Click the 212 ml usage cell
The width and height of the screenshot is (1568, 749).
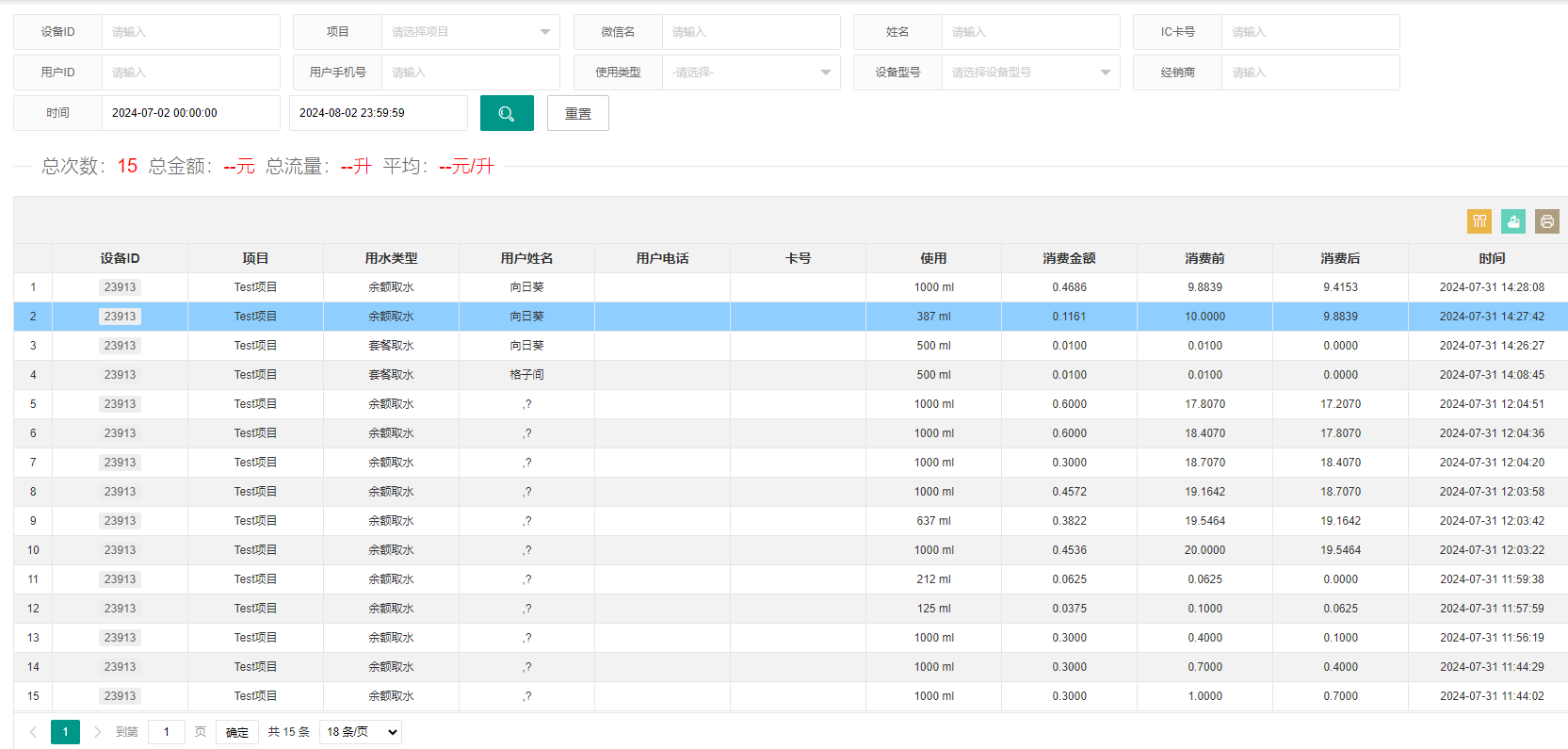pos(933,579)
